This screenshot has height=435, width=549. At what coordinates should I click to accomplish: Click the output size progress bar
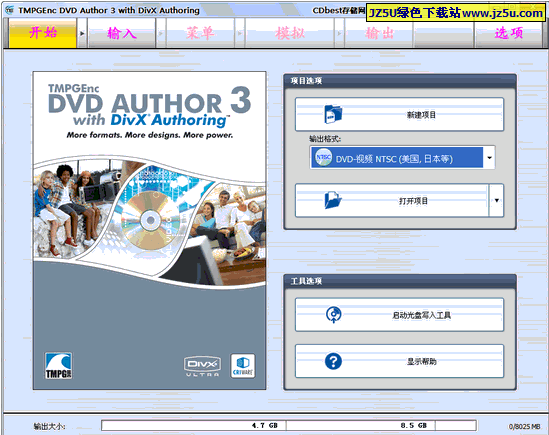click(x=289, y=426)
